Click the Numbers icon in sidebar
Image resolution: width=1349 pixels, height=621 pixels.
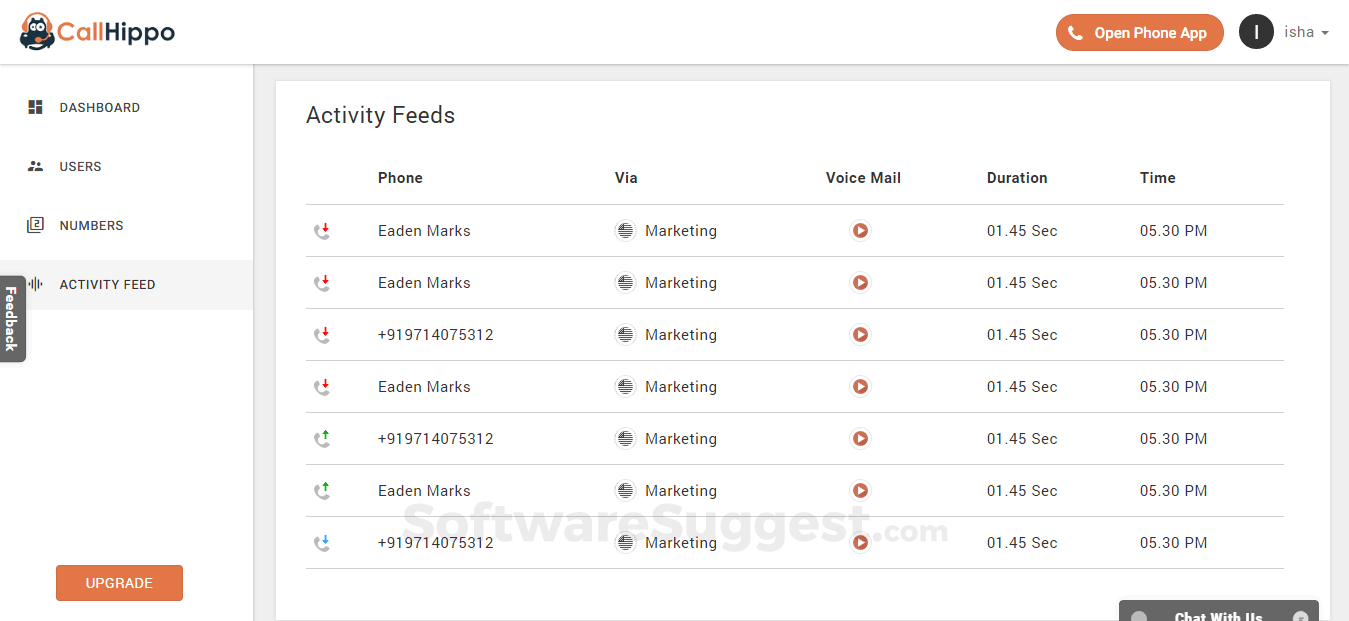[36, 225]
